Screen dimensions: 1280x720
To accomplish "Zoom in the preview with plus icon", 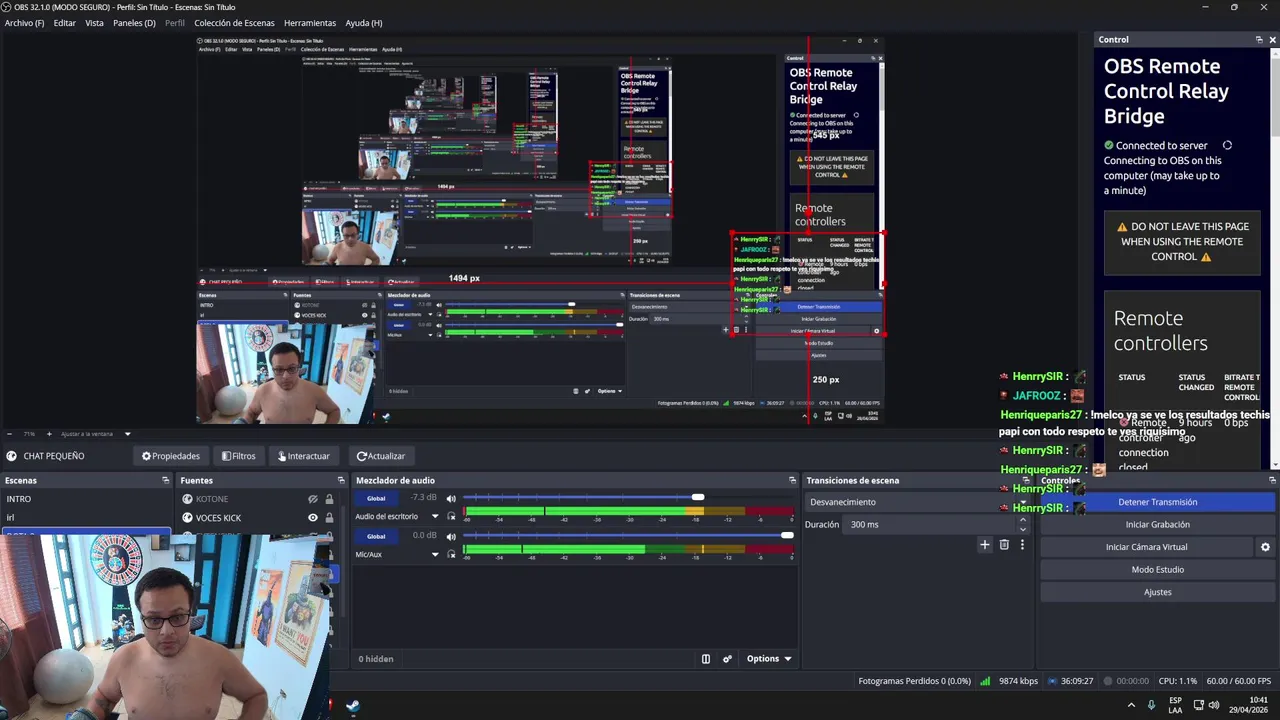I will [49, 434].
